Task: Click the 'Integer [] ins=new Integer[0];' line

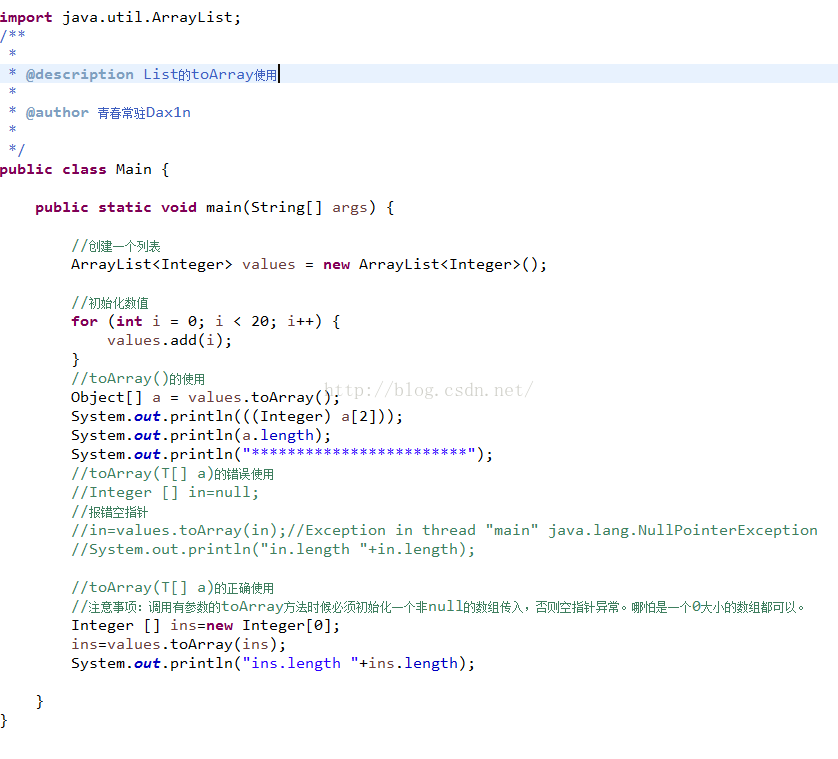Action: (205, 625)
